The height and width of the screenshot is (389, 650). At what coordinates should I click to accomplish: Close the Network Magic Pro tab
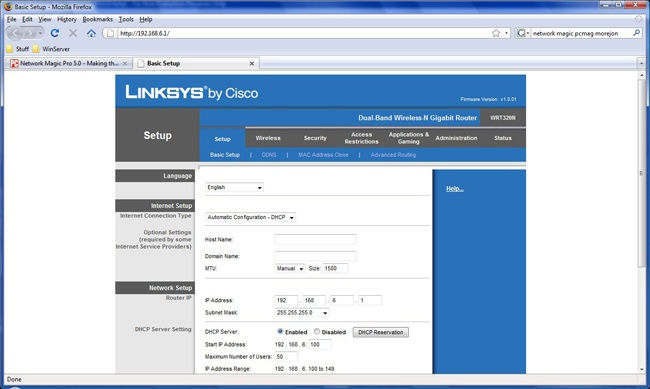coord(125,63)
